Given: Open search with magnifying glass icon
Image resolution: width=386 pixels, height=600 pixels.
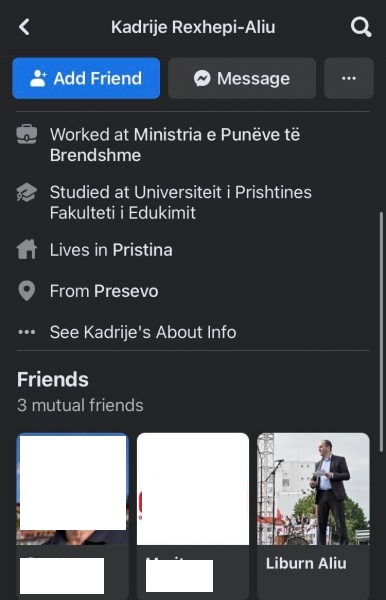Looking at the screenshot, I should click(x=361, y=27).
